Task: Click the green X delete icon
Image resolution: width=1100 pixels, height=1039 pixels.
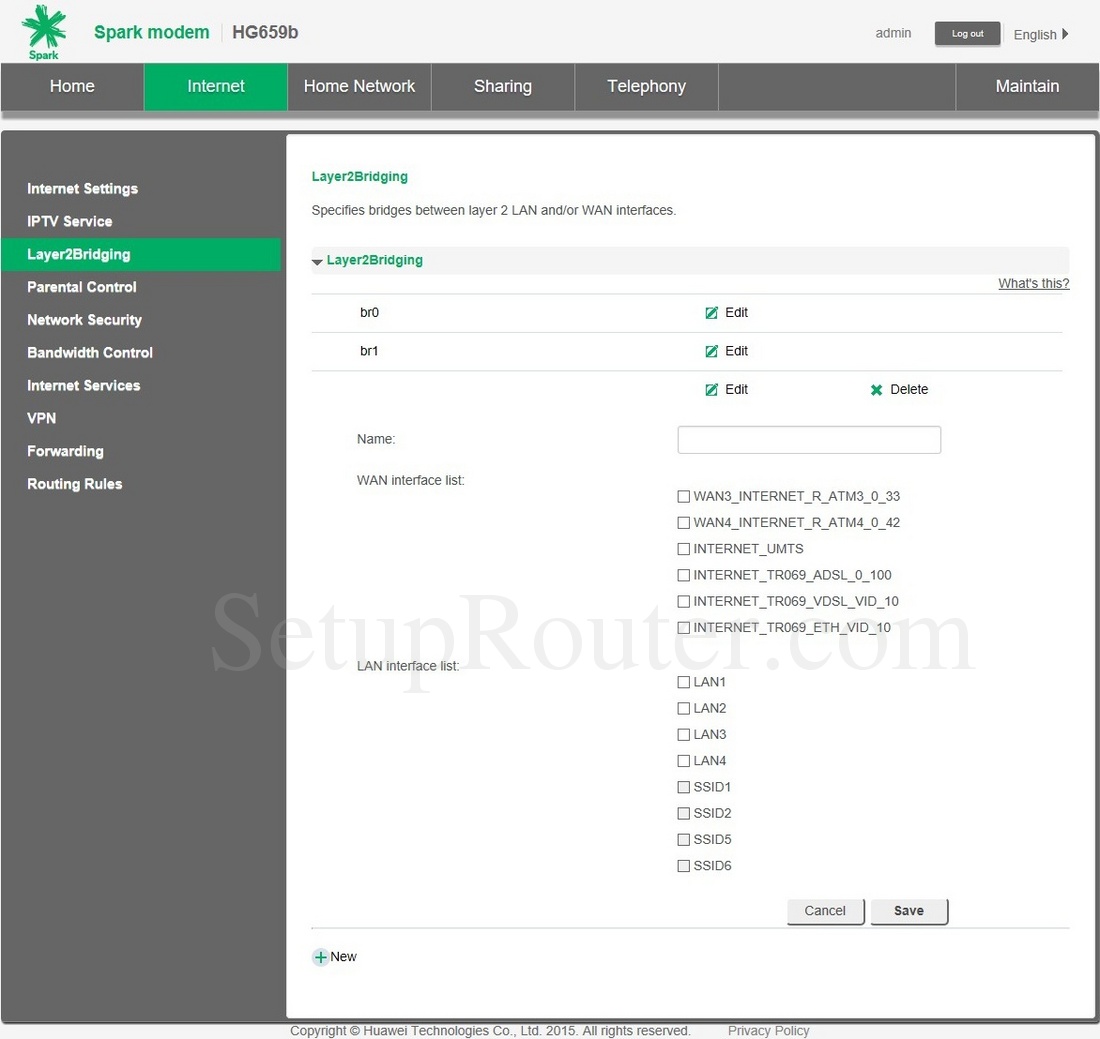Action: [x=877, y=390]
